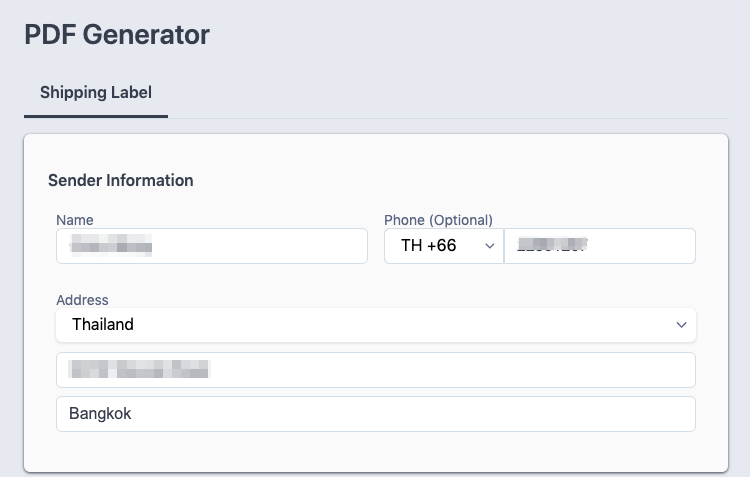Focus the street address field above Bangkok
Viewport: 750px width, 477px height.
tap(376, 370)
